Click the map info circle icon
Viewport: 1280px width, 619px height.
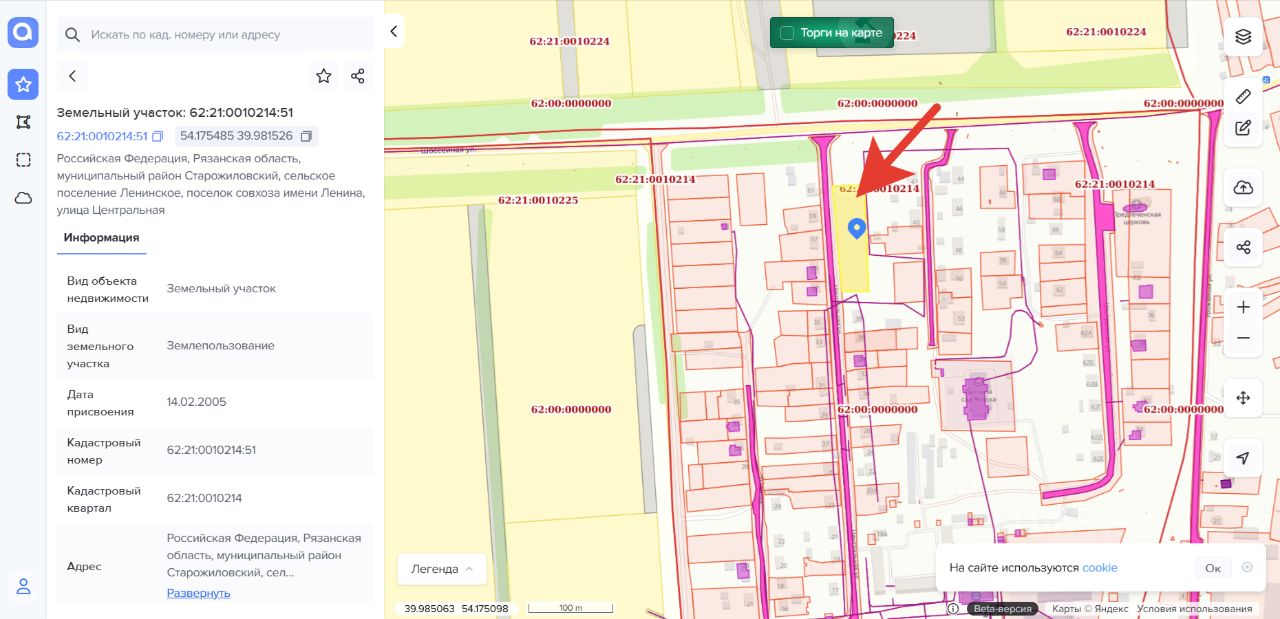(953, 608)
